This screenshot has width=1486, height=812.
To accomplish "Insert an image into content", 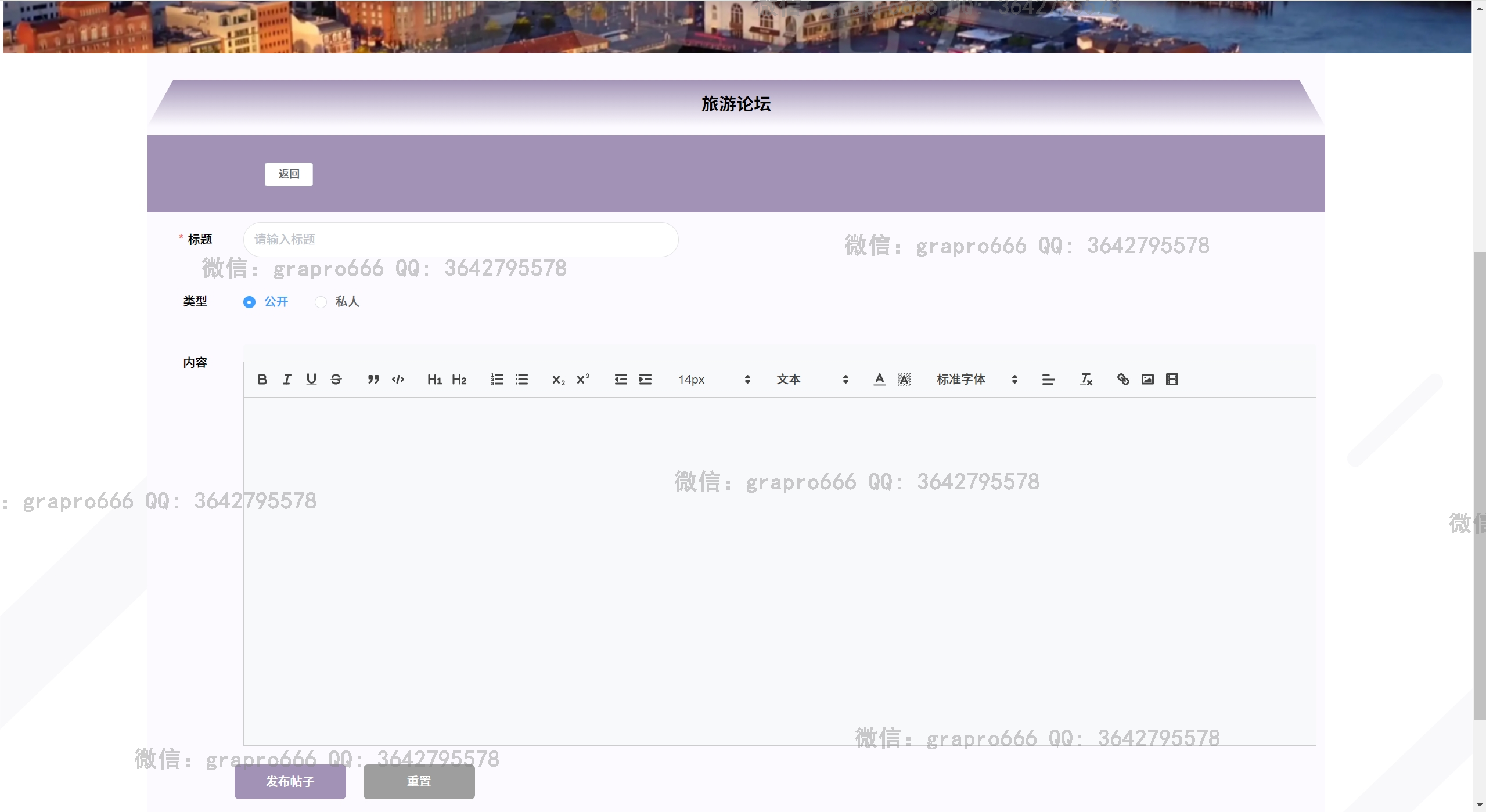I will 1147,380.
